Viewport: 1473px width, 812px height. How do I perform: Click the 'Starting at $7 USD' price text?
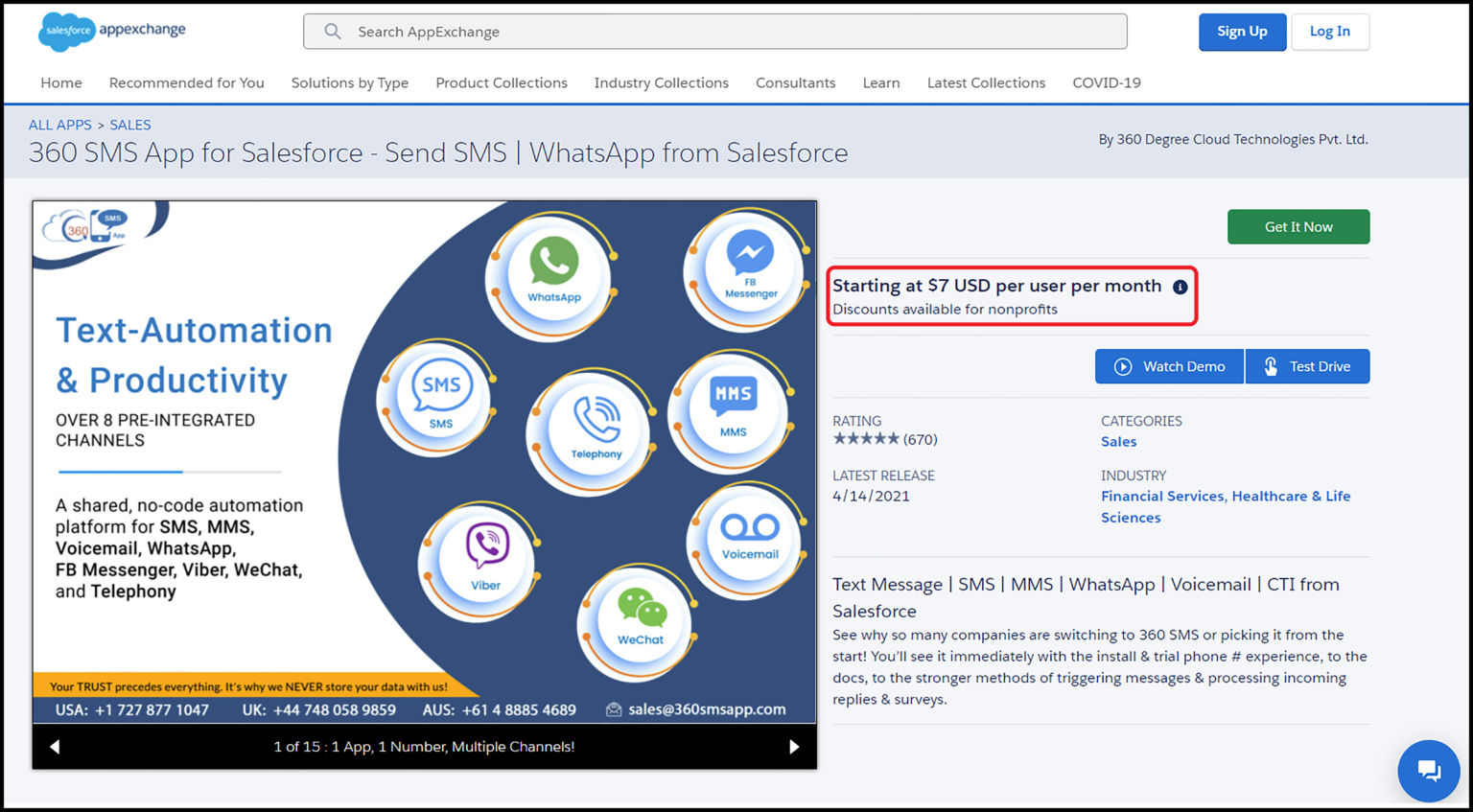[997, 286]
